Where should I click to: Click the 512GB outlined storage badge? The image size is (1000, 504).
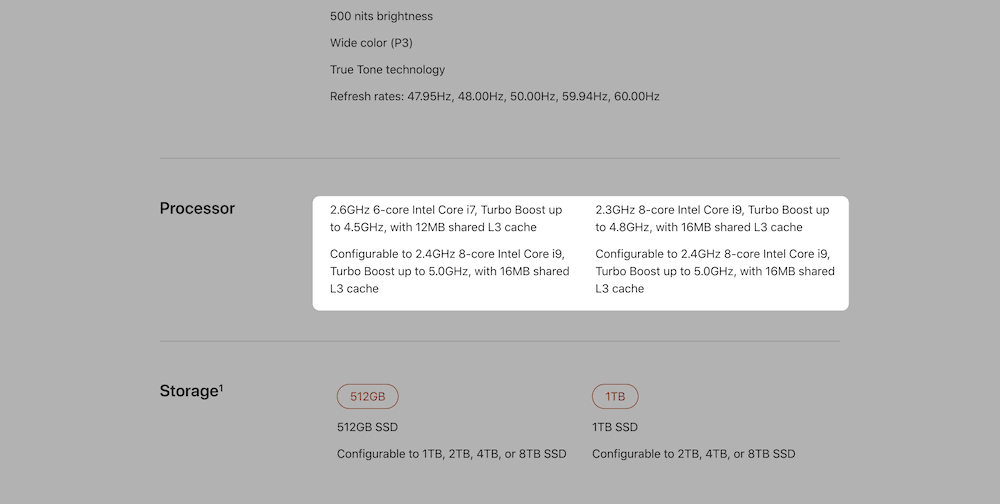tap(367, 397)
